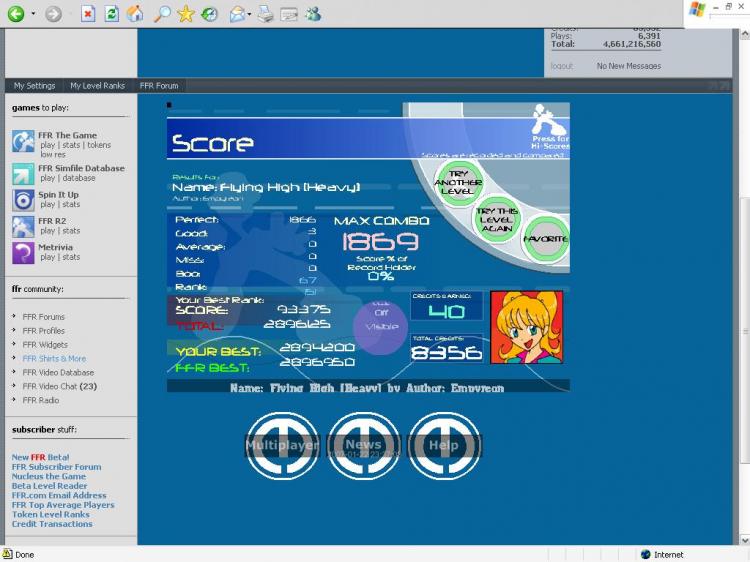
Task: Open the History toolbar icon
Action: (x=209, y=14)
